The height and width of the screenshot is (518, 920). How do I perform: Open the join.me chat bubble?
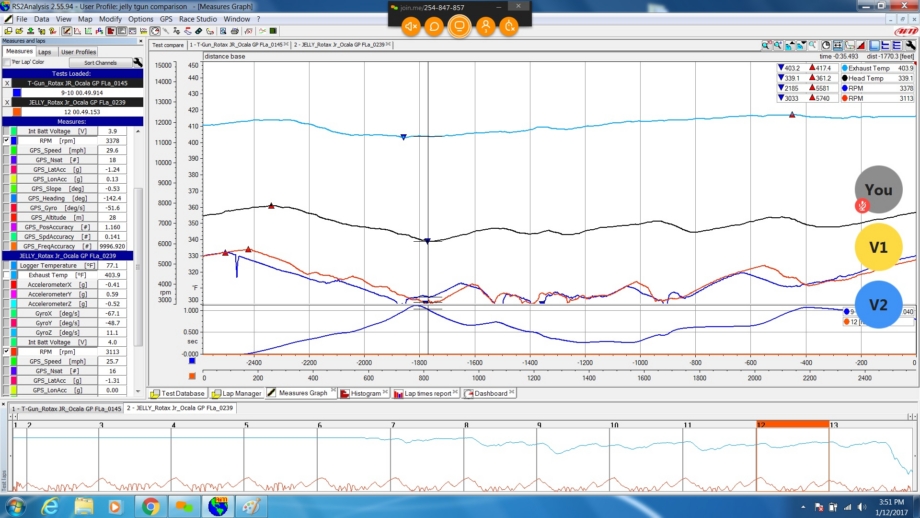[x=434, y=26]
